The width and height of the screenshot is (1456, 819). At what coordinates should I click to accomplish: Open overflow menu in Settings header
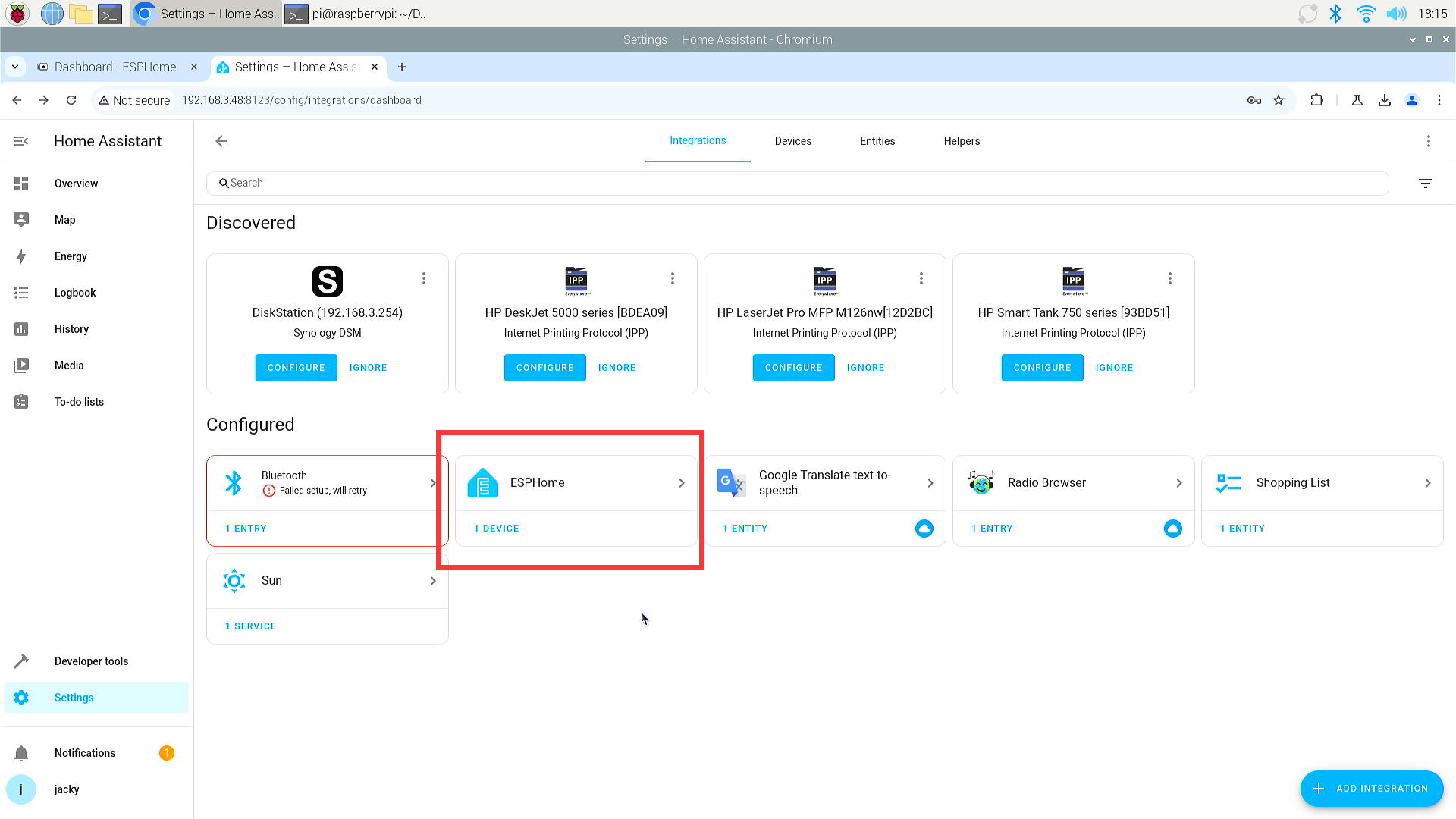1429,141
